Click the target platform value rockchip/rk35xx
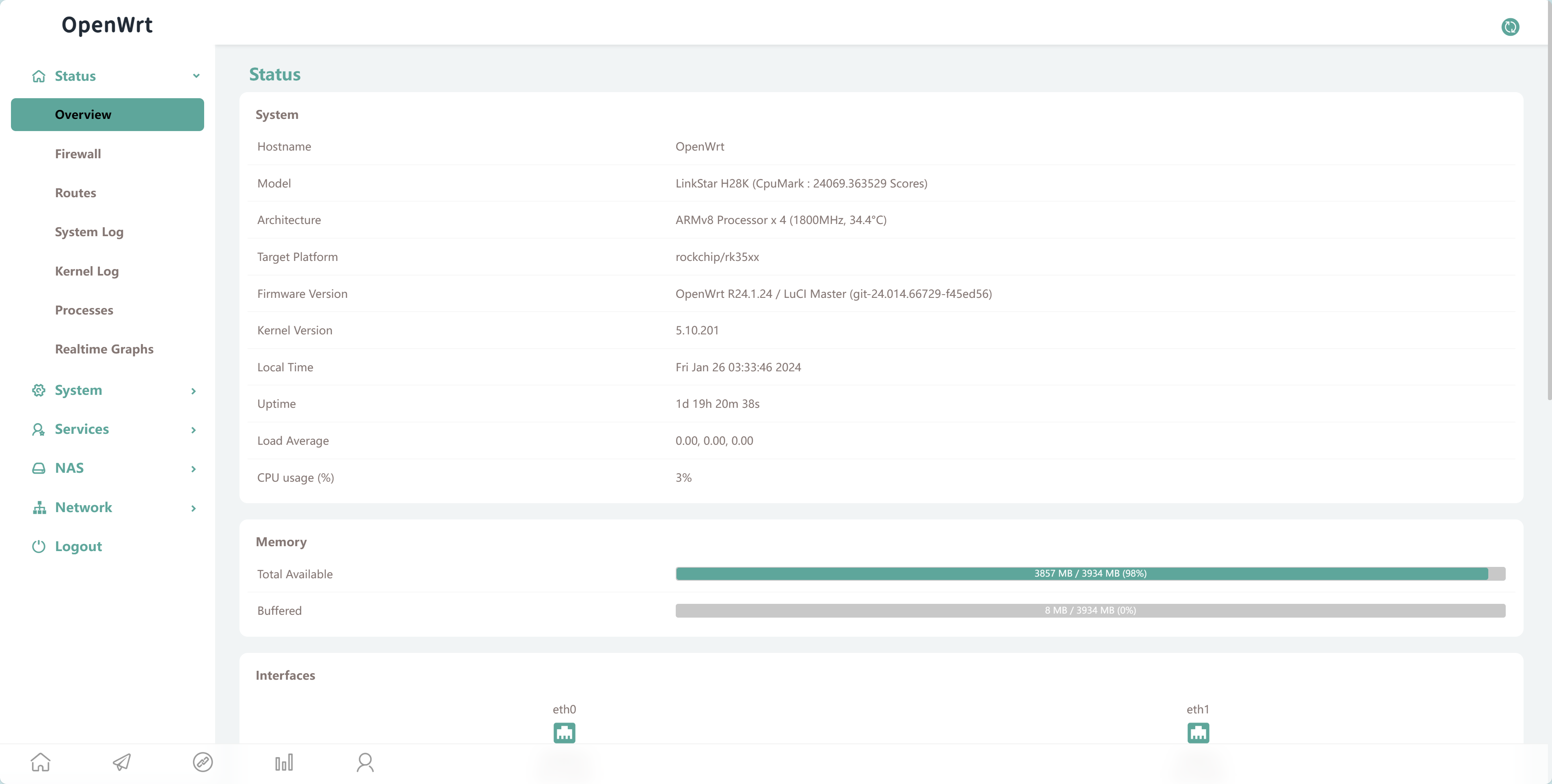 (x=717, y=257)
